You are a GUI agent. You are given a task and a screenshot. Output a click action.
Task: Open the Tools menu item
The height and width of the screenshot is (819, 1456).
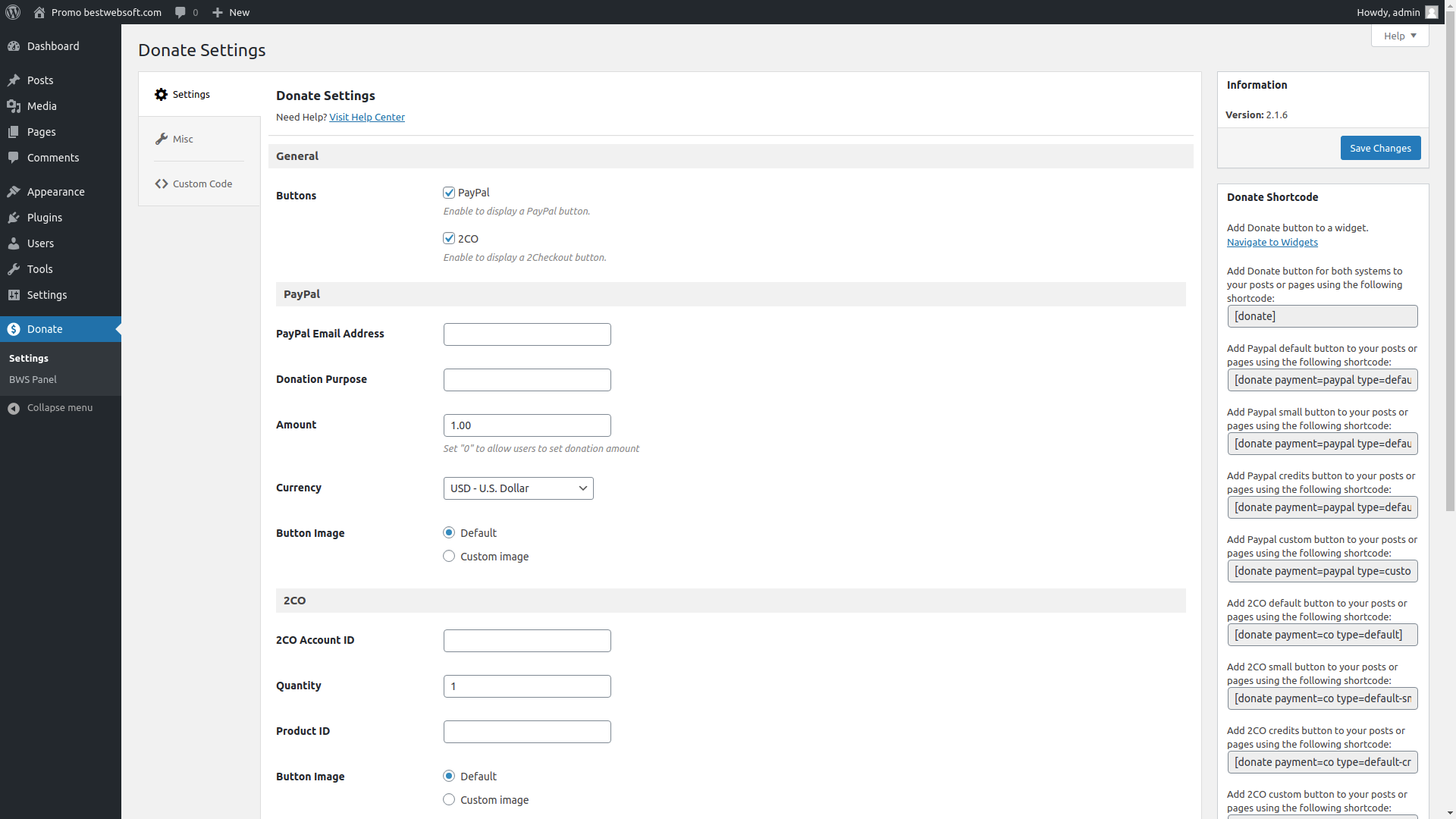(61, 269)
